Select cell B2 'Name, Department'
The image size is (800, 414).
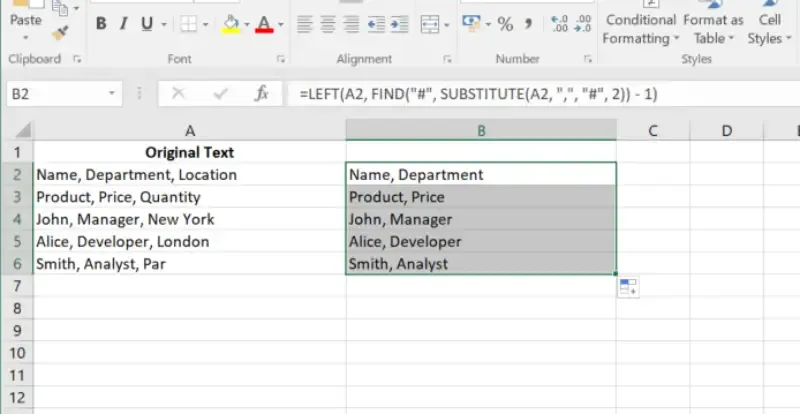click(481, 175)
